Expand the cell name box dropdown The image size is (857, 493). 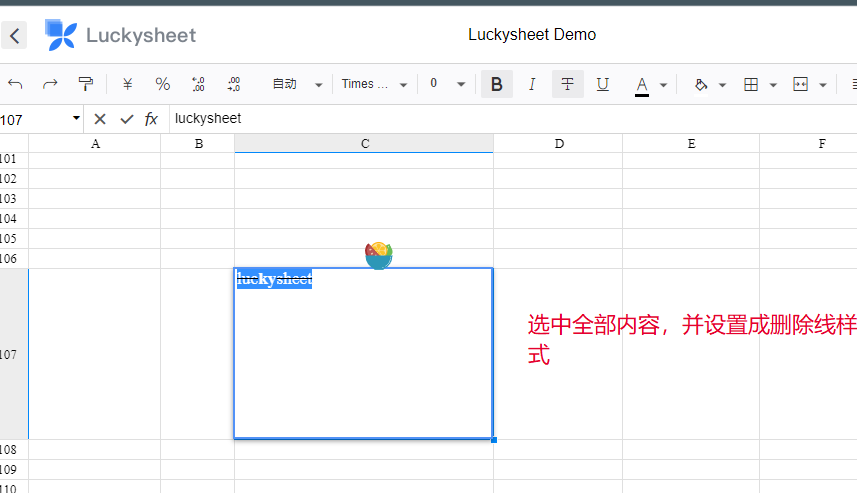pyautogui.click(x=76, y=118)
